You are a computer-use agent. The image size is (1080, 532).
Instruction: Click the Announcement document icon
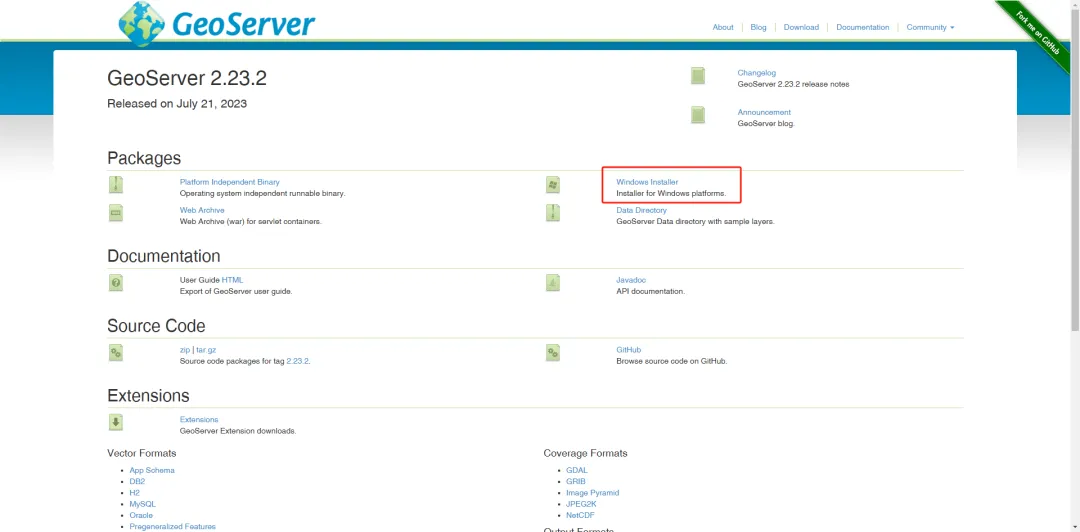pyautogui.click(x=698, y=115)
